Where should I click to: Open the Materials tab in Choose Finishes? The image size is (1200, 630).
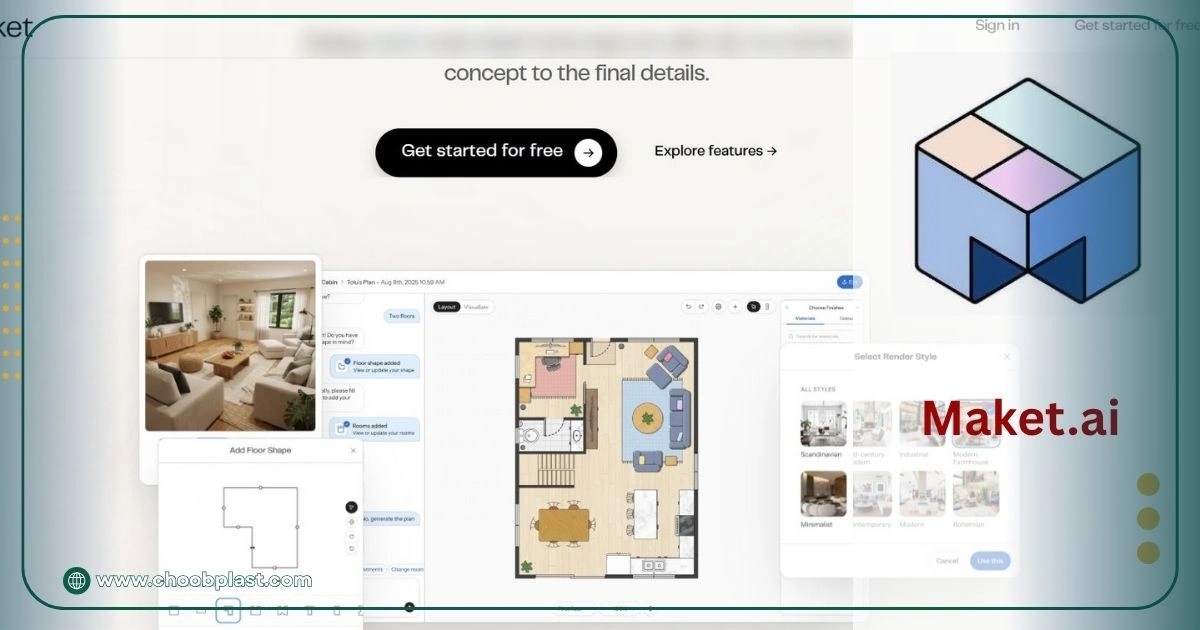tap(805, 319)
